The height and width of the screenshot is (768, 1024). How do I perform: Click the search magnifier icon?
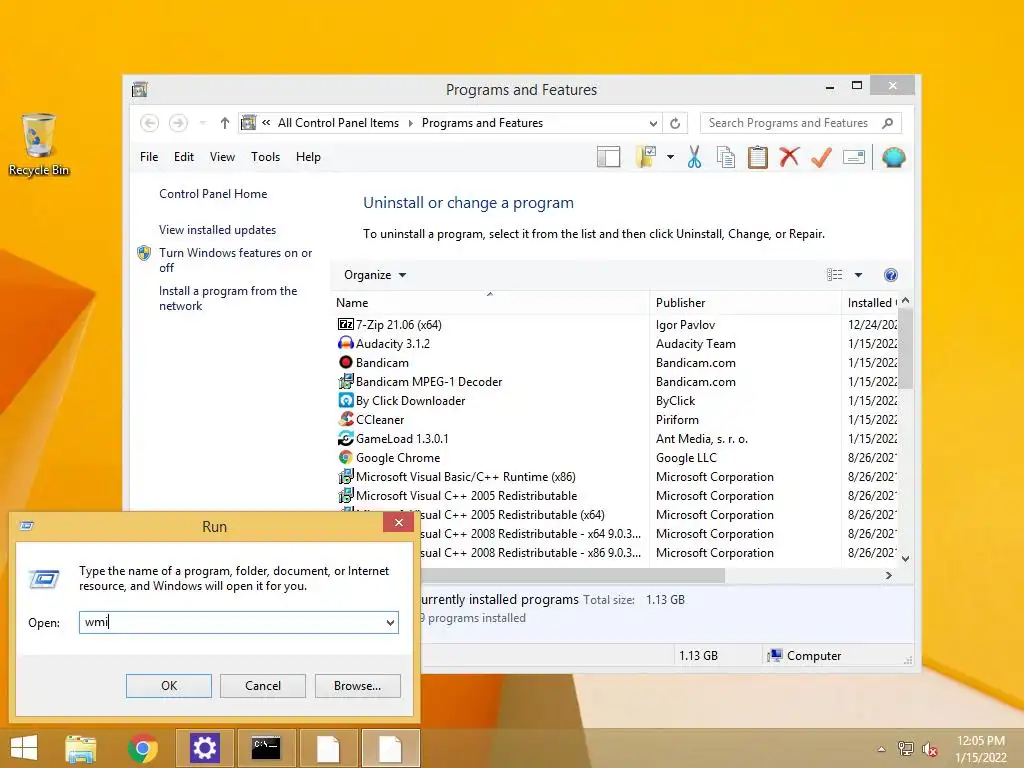pyautogui.click(x=888, y=123)
